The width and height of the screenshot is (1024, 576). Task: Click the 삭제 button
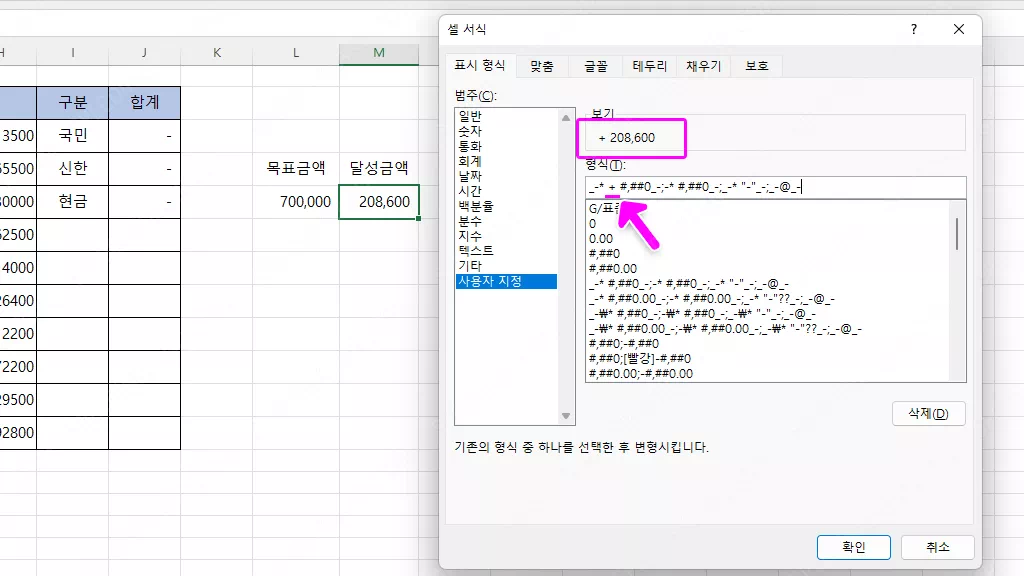pyautogui.click(x=928, y=413)
